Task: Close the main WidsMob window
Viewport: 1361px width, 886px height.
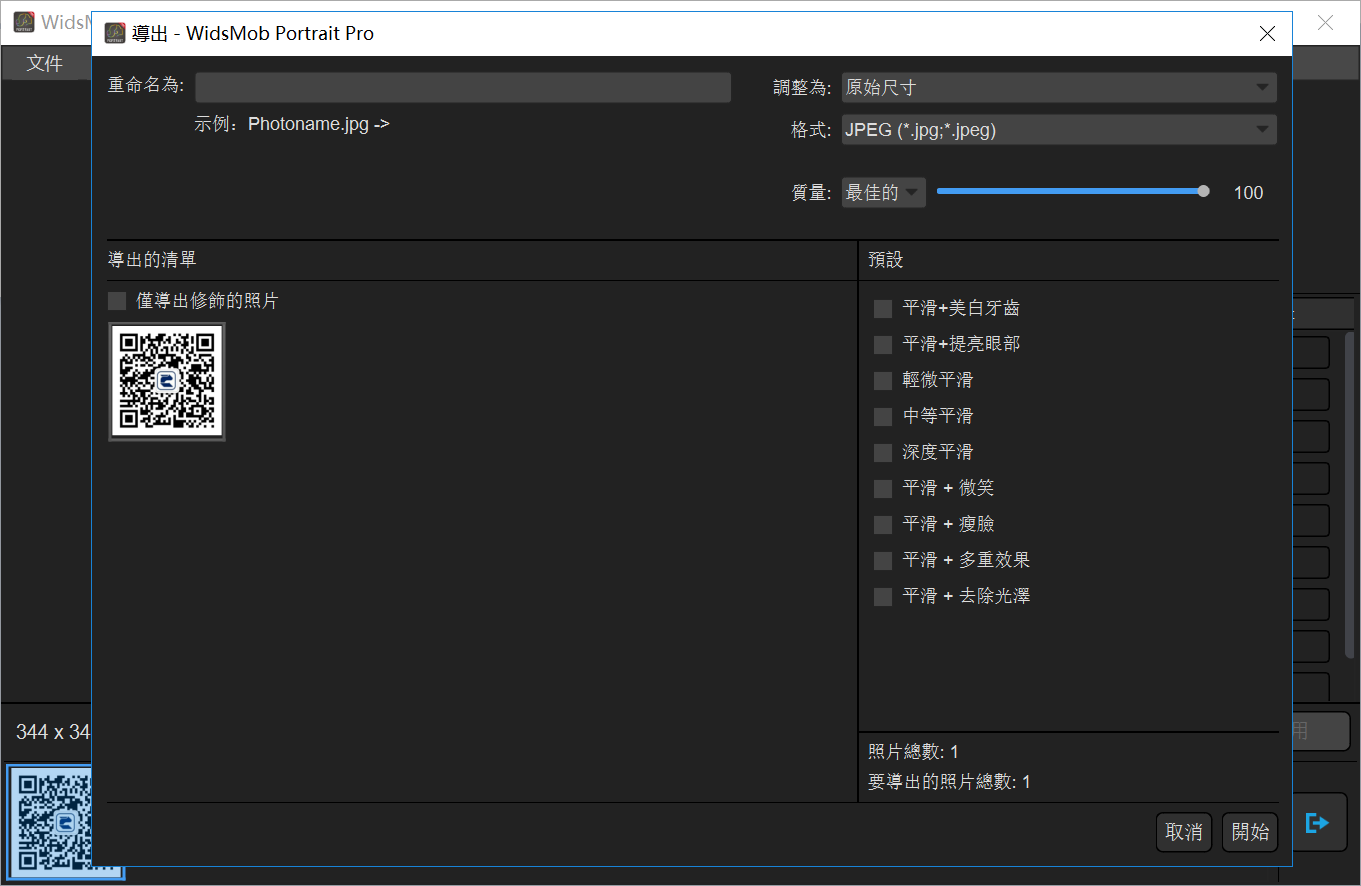Action: 1326,22
